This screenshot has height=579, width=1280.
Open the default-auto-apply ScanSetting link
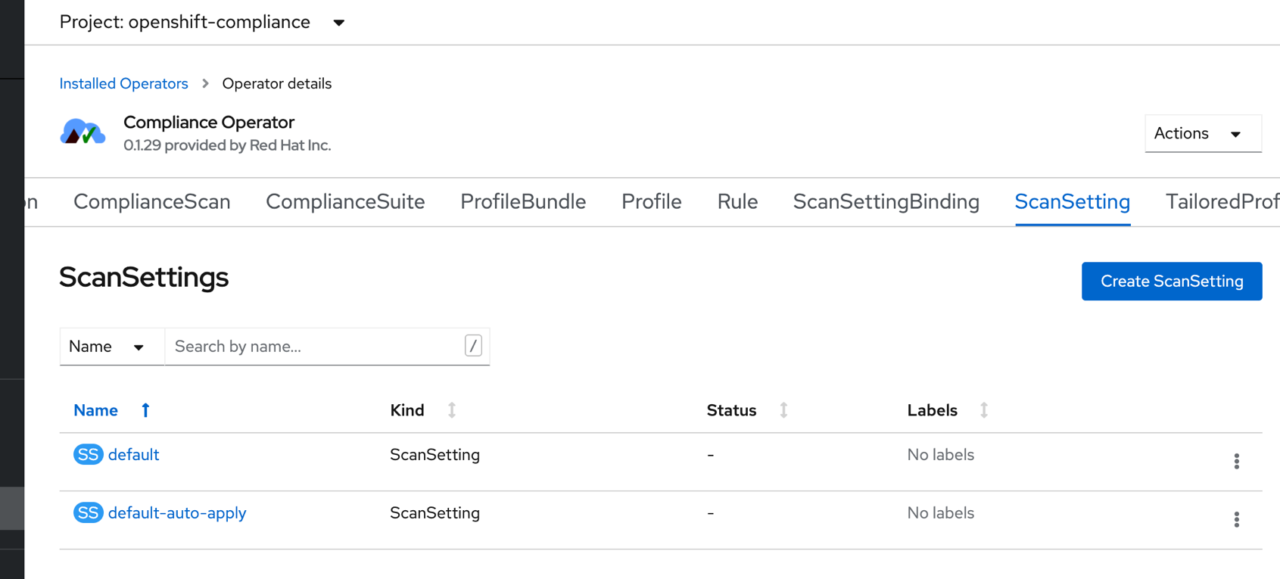point(177,513)
